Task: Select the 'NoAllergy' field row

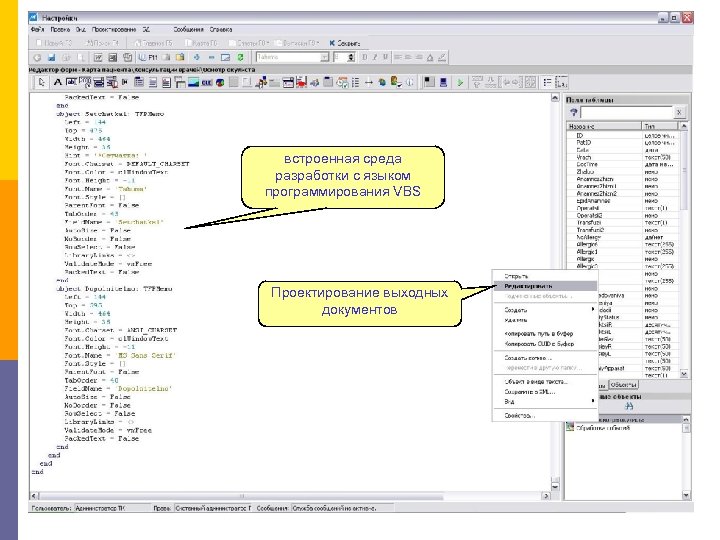Action: (623, 237)
